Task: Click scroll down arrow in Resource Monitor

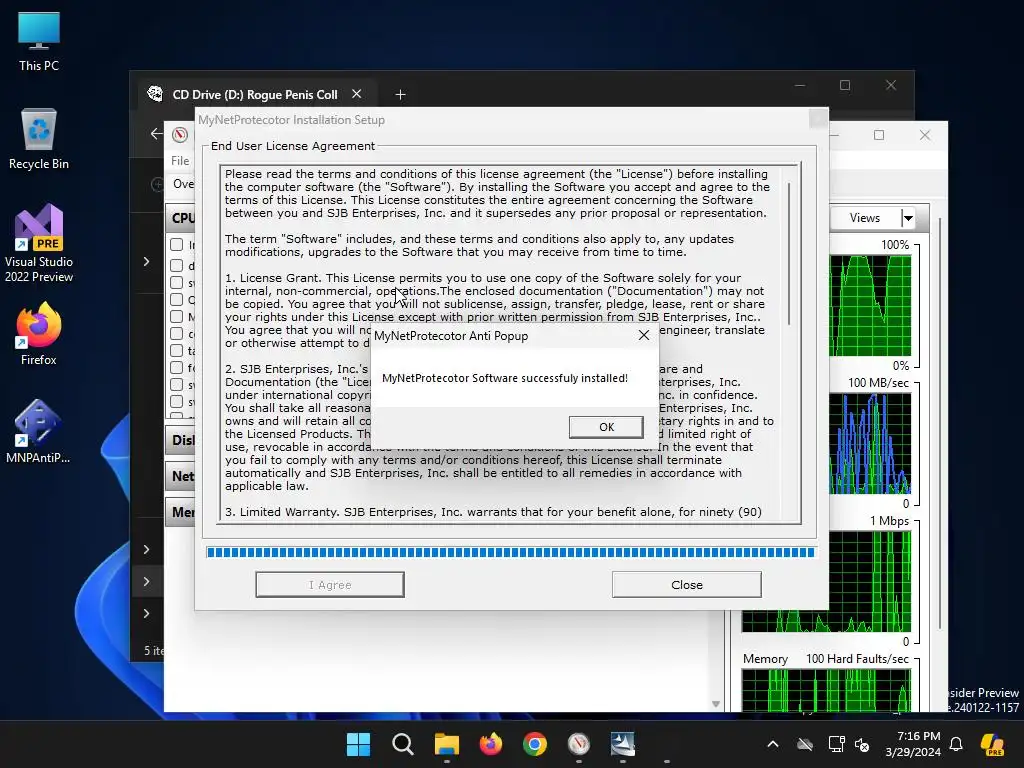Action: (x=716, y=704)
